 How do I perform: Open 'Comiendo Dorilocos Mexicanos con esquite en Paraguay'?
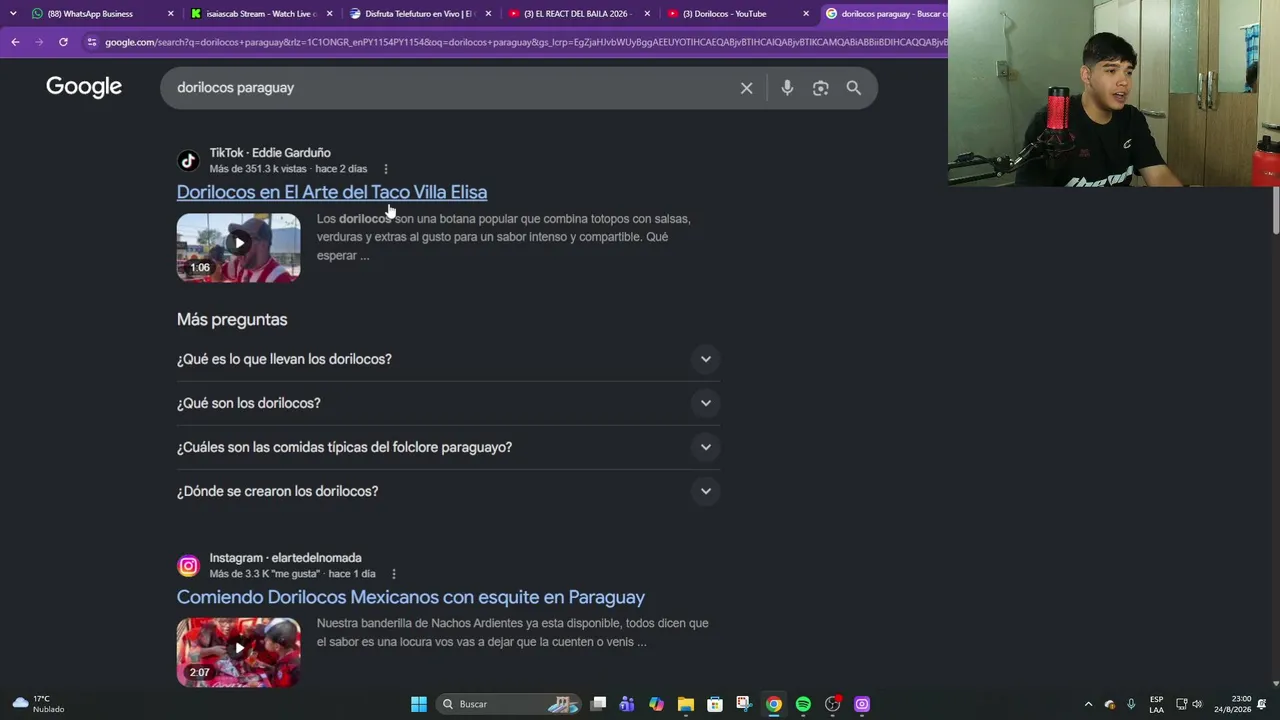coord(411,597)
